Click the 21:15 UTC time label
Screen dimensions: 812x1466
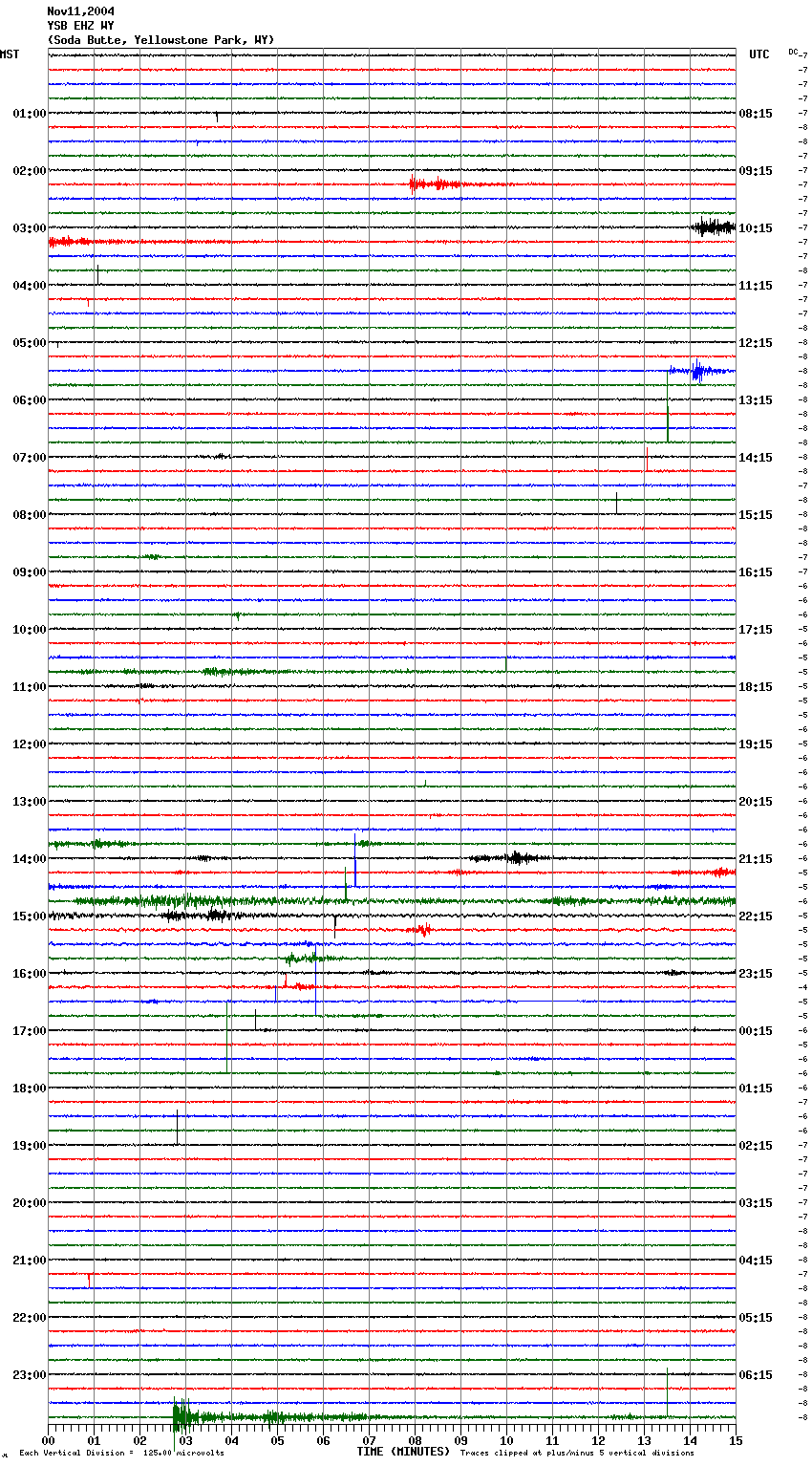756,859
